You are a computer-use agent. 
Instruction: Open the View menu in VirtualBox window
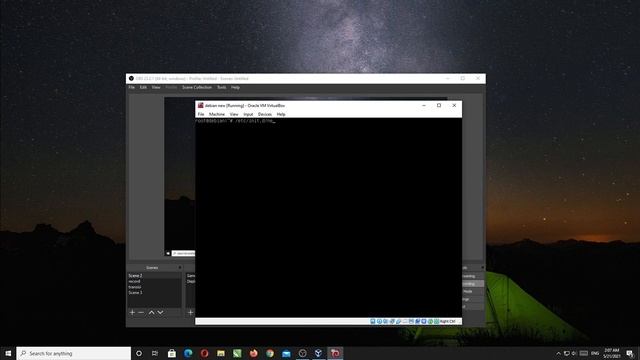point(234,114)
